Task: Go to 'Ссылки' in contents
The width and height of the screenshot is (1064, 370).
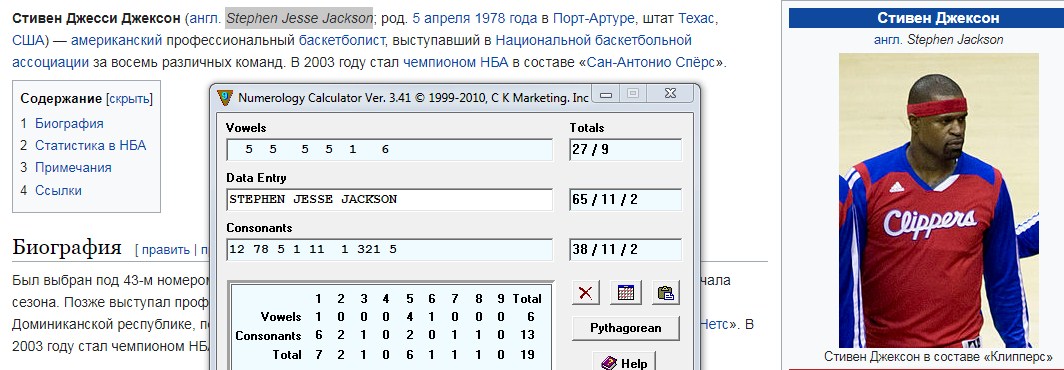Action: (58, 190)
